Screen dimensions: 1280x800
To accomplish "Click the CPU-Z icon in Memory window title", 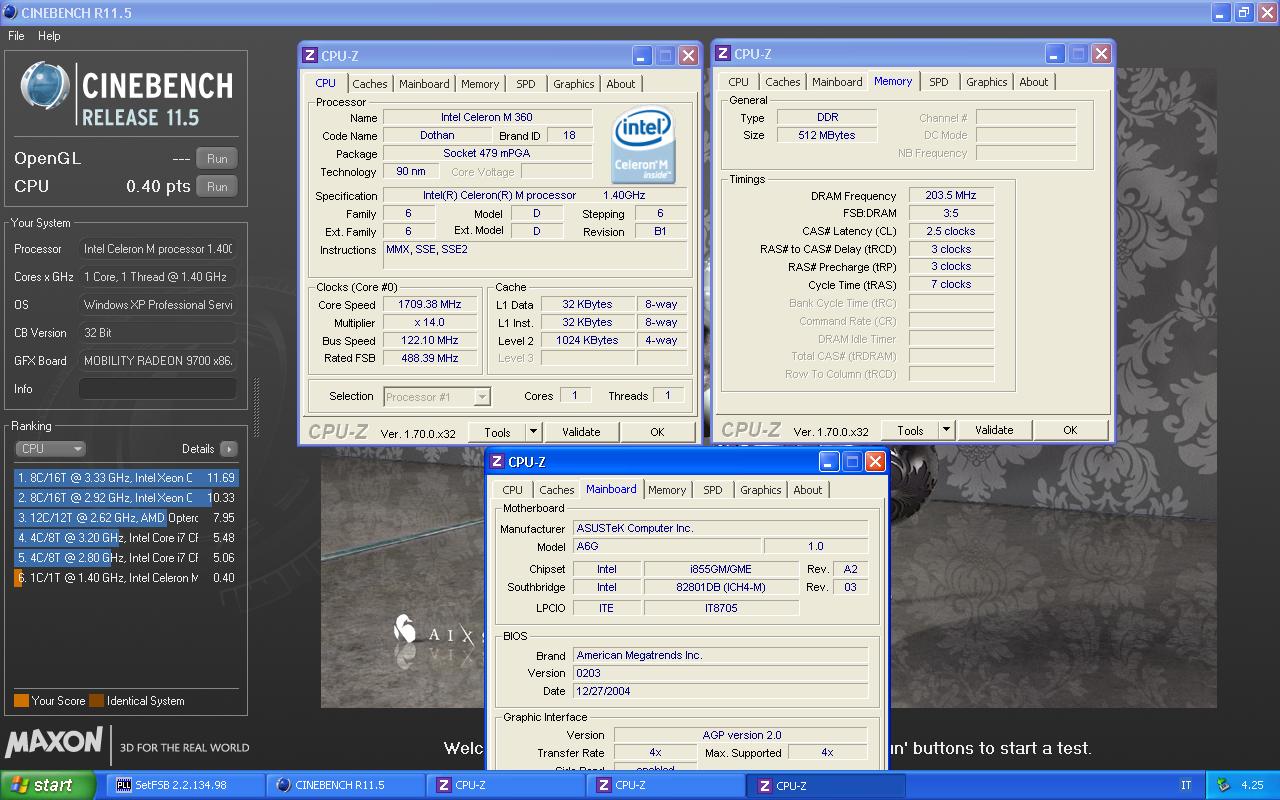I will coord(722,54).
